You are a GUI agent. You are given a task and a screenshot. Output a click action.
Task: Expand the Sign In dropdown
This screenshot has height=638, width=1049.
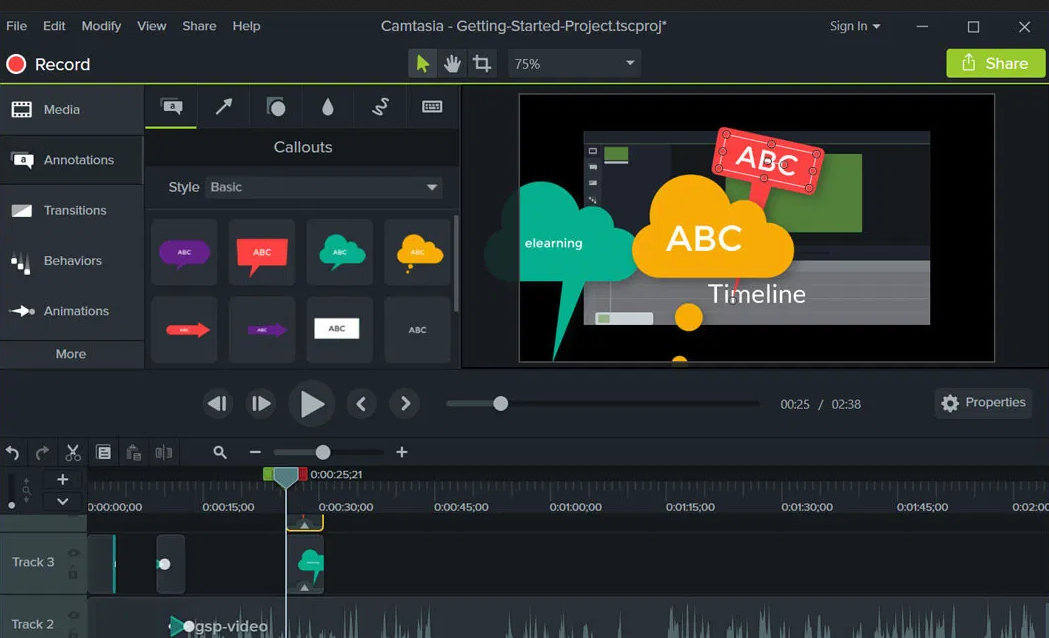[x=855, y=26]
